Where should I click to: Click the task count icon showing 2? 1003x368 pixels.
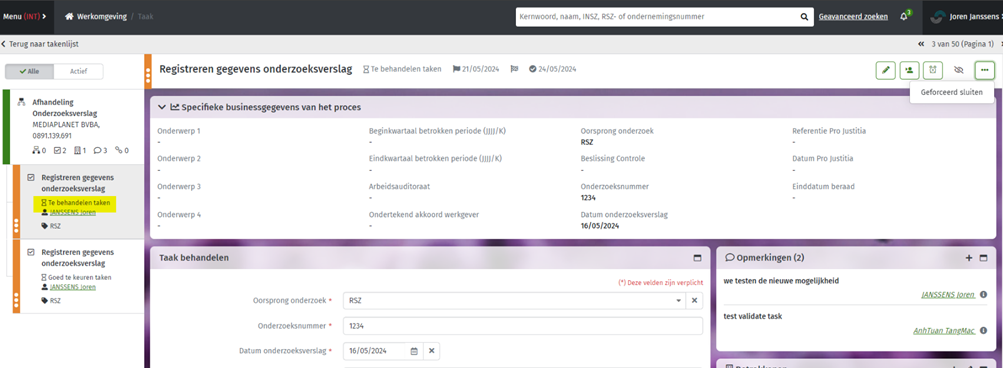pyautogui.click(x=60, y=150)
